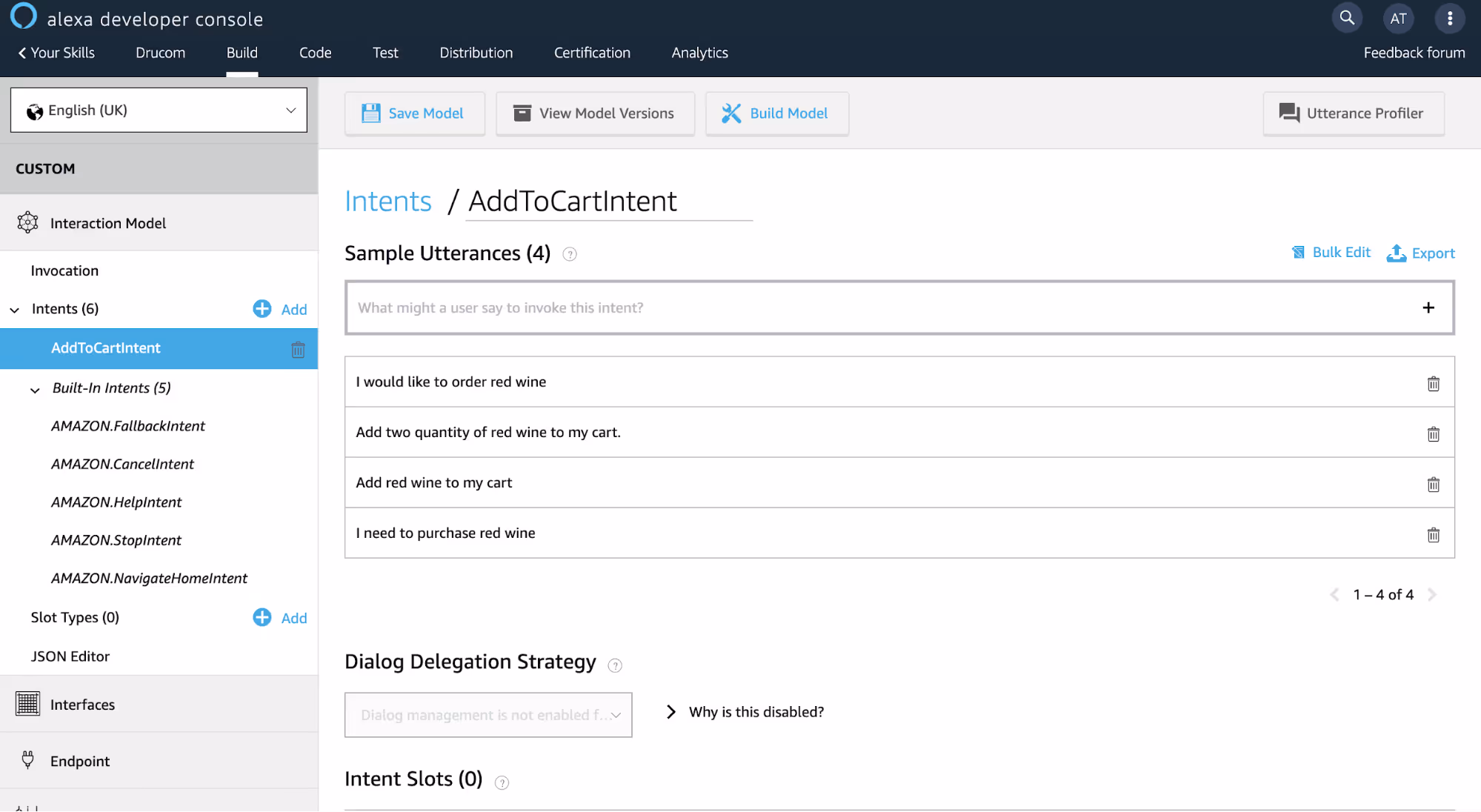Open the three-dot more options menu
The image size is (1481, 812).
(1450, 19)
